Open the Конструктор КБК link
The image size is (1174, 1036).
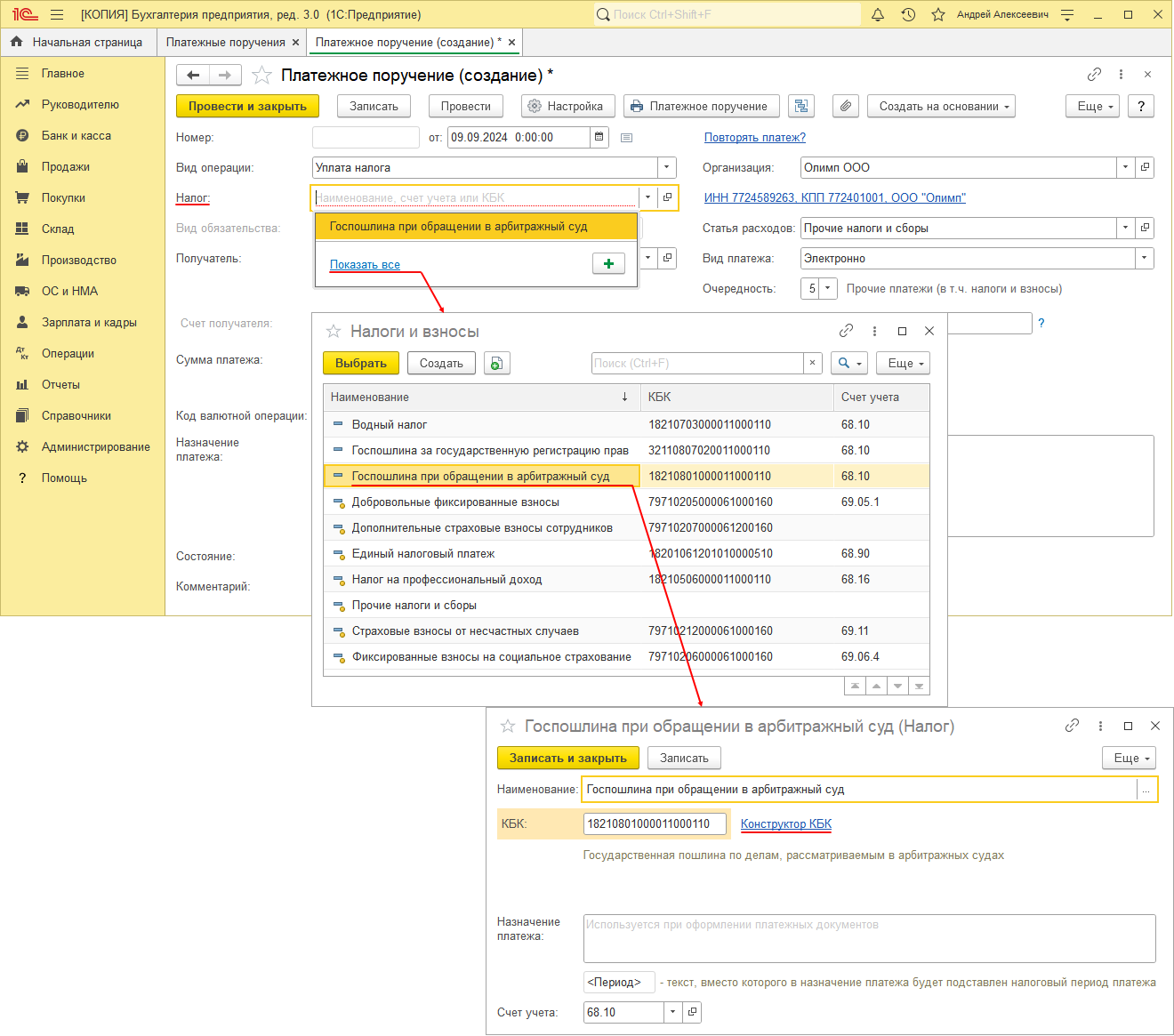click(x=785, y=823)
